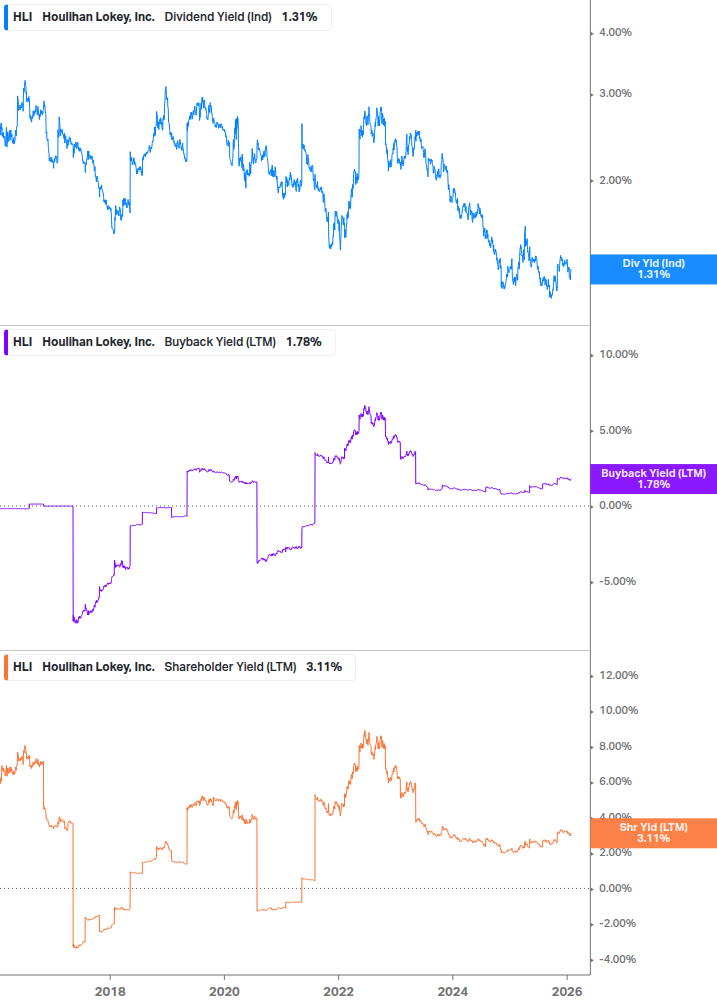Click the purple color bar of the Buyback Yield legend
Viewport: 717px width, 1005px height.
[6, 342]
